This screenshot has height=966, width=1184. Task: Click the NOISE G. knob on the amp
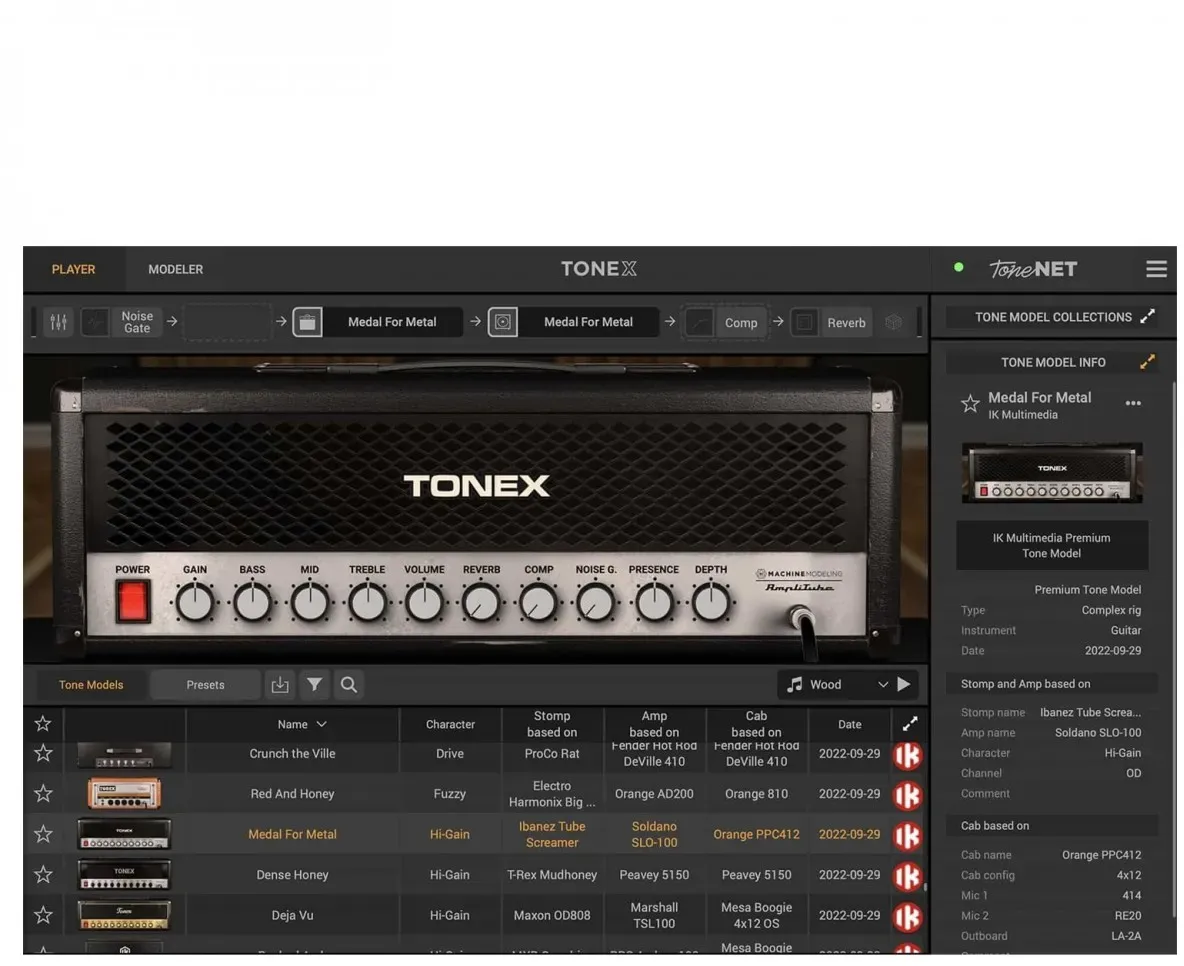click(x=596, y=603)
